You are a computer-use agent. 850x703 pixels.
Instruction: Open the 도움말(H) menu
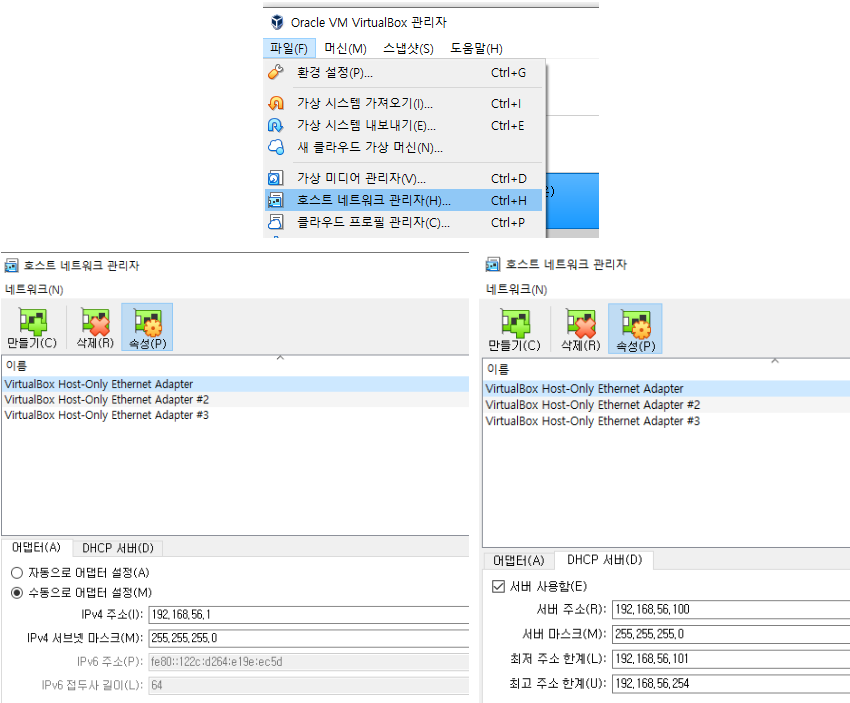pyautogui.click(x=476, y=49)
